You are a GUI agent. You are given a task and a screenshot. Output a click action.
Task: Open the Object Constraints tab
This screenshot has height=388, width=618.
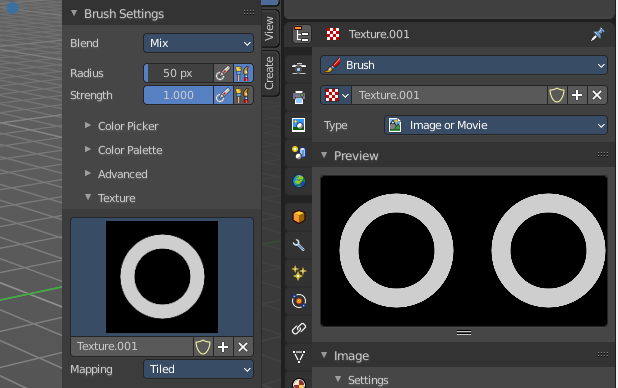(299, 328)
